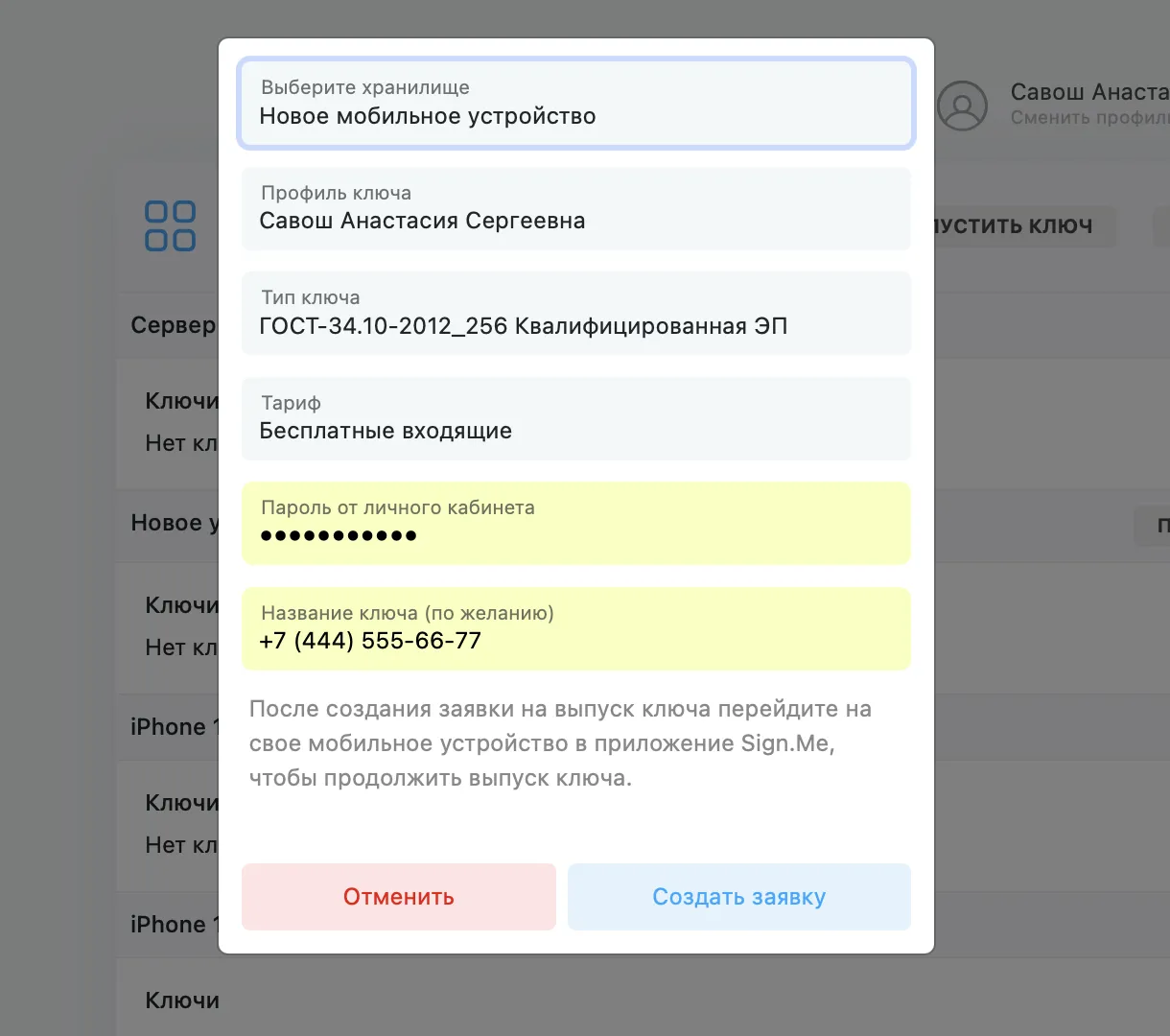Click the "Название ключа (по желанию)" field
Screen dimensions: 1170x1036
tap(575, 629)
